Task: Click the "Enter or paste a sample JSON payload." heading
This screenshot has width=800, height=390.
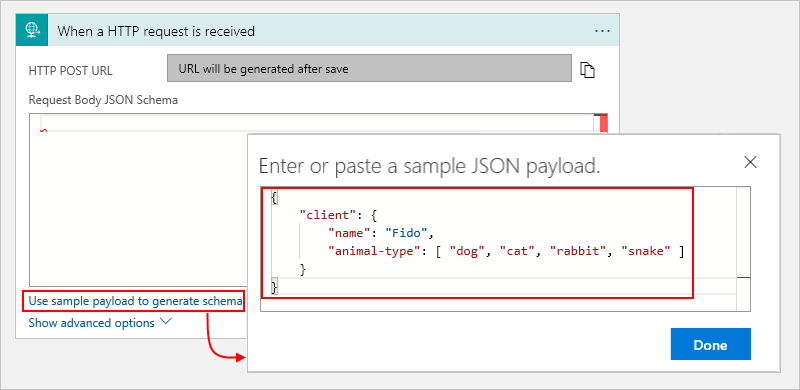Action: coord(429,166)
